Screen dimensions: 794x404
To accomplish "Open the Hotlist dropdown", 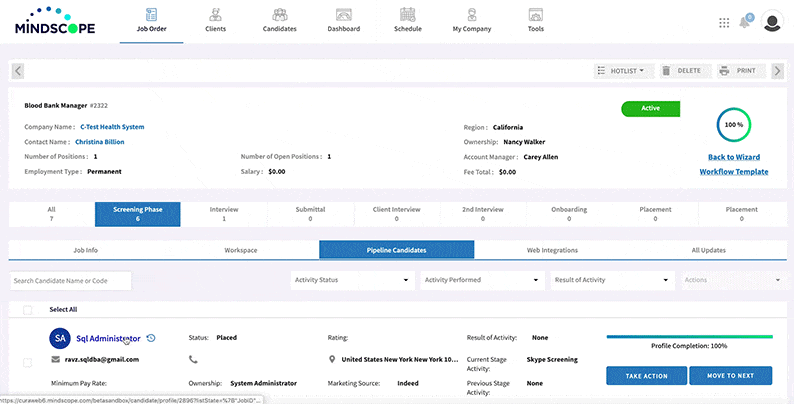I will click(x=620, y=71).
